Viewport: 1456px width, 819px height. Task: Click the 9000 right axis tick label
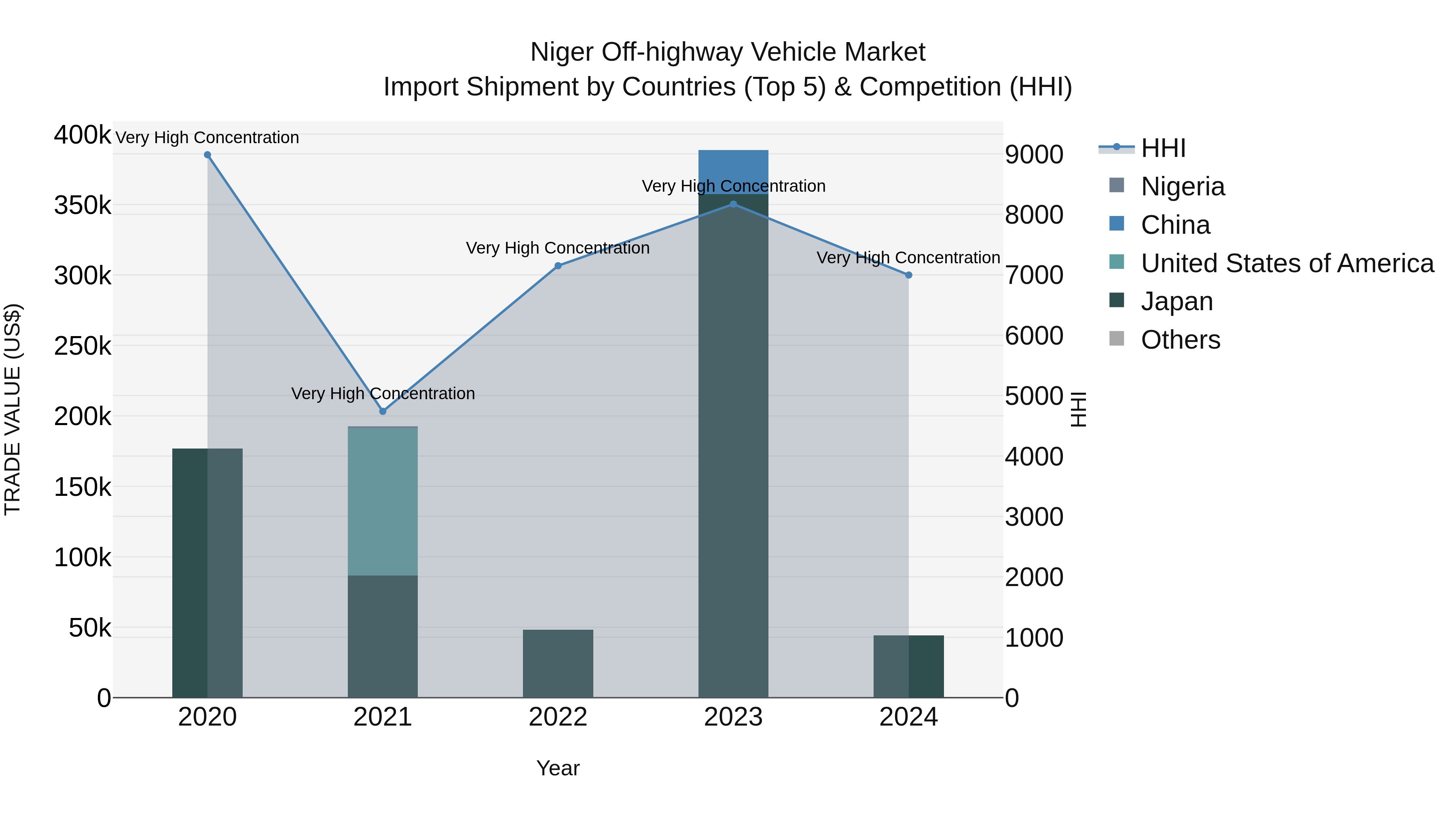[1034, 154]
